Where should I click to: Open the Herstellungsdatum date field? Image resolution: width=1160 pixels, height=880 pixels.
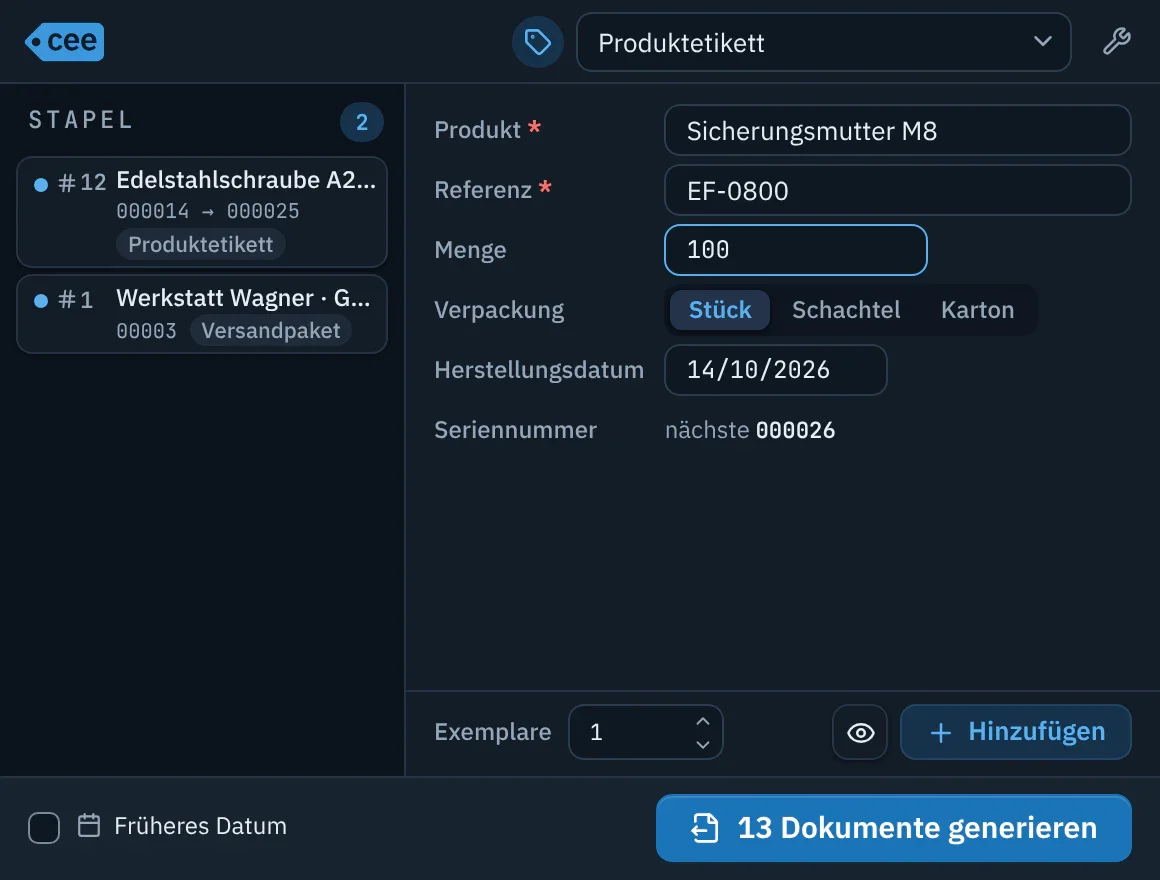point(775,370)
